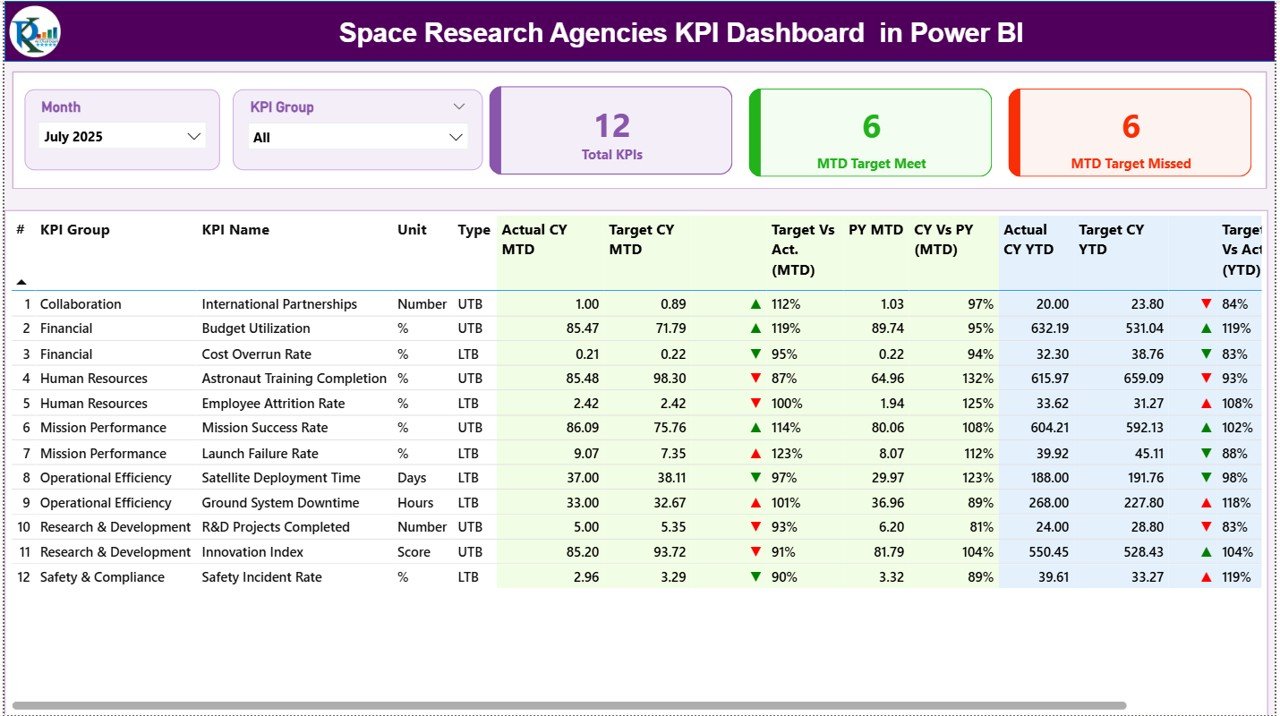Click the green up arrow beside Budget Utilization 119%

(757, 328)
